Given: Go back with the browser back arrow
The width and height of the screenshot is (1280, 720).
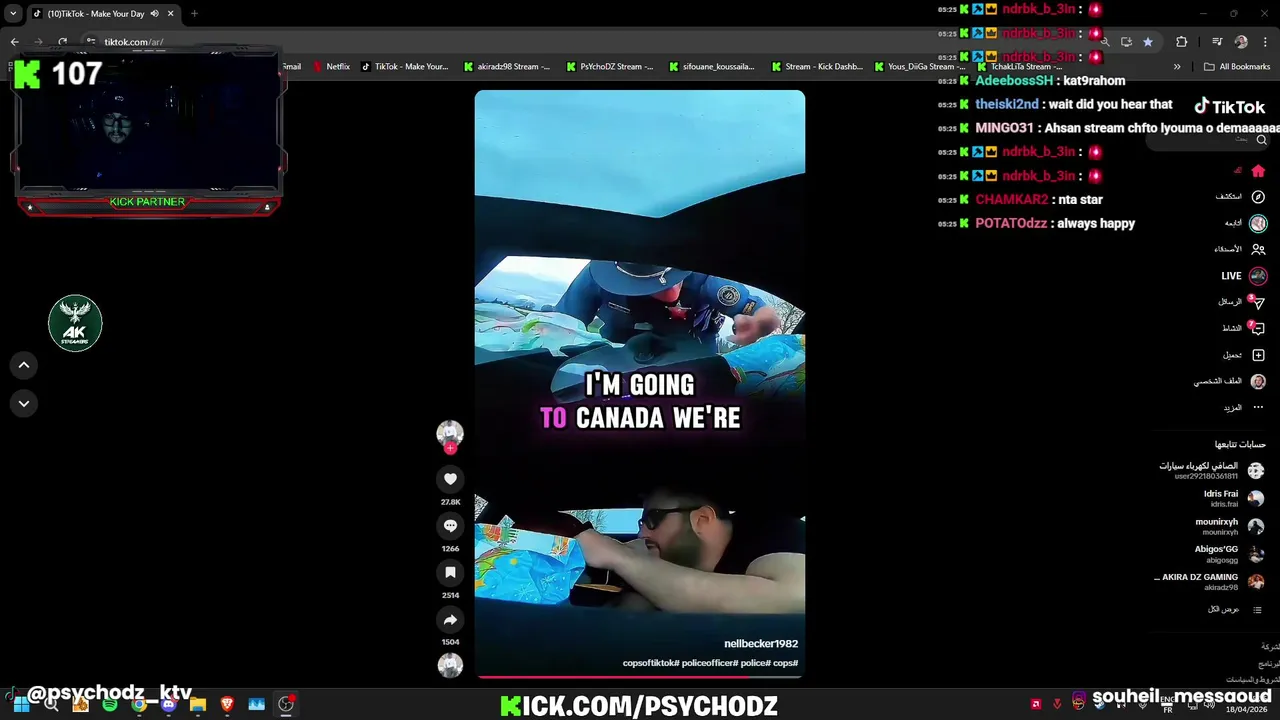Looking at the screenshot, I should [15, 42].
